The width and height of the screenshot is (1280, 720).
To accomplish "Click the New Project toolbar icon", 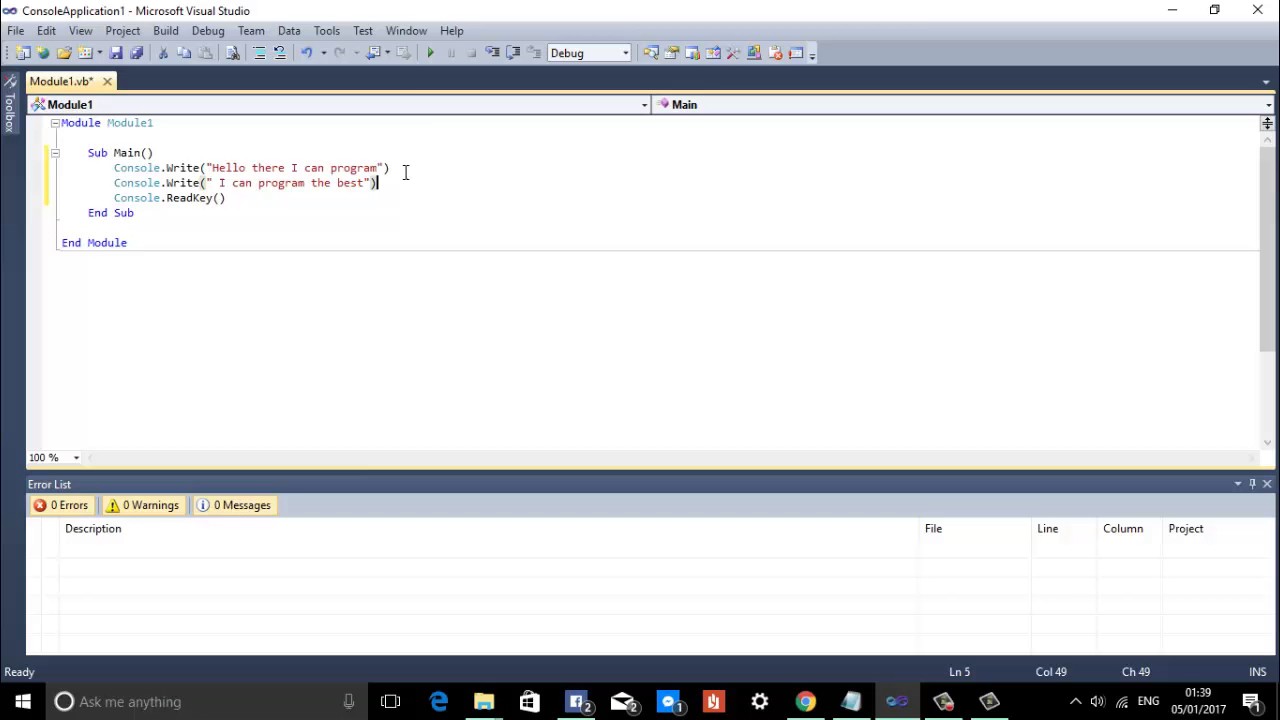I will [22, 53].
